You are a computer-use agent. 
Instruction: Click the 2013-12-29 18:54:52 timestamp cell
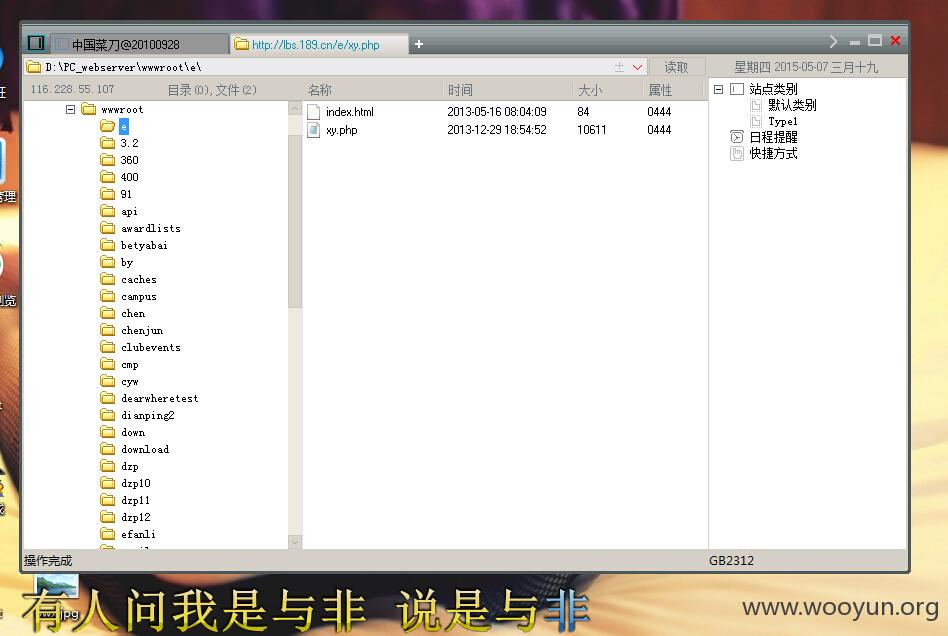497,130
